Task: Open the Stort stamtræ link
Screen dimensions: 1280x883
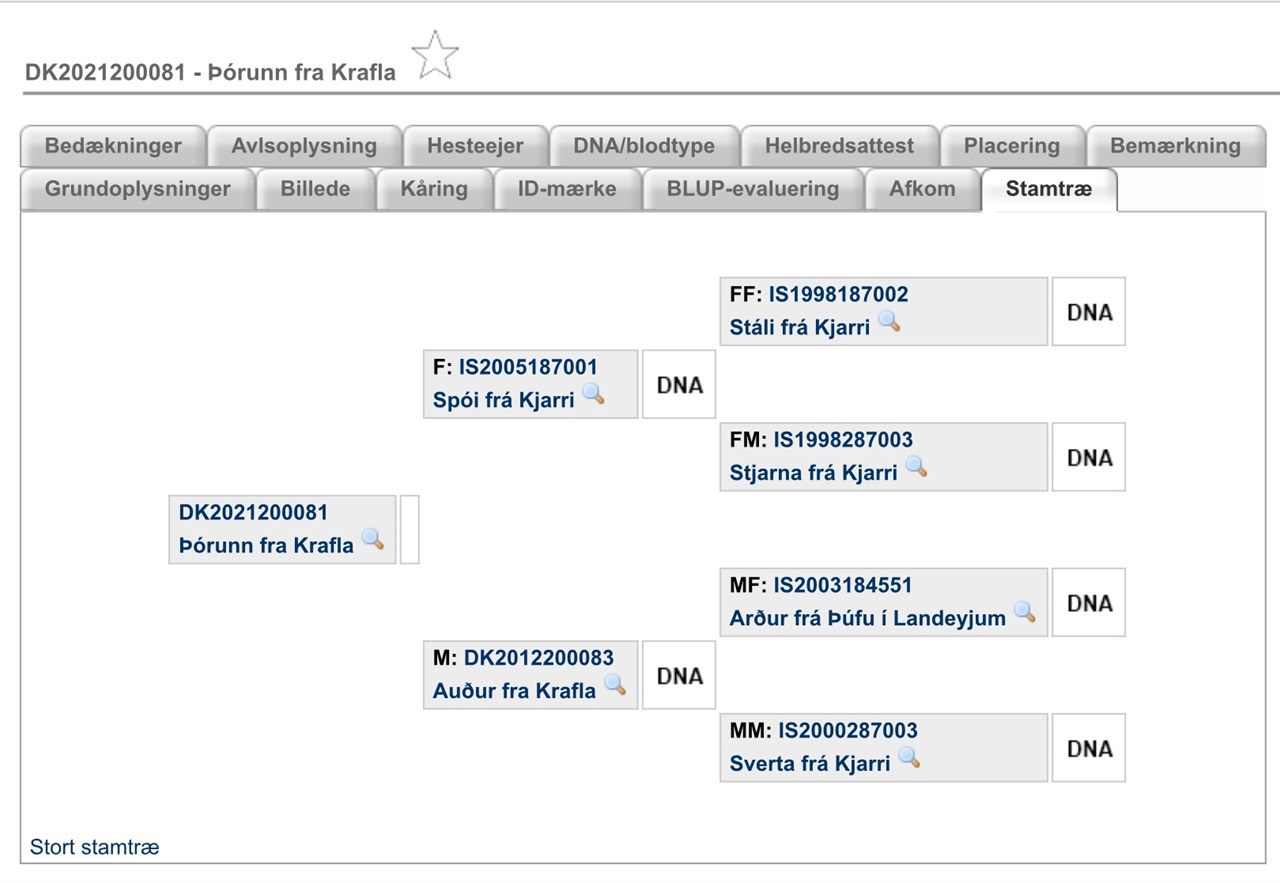Action: pos(94,847)
